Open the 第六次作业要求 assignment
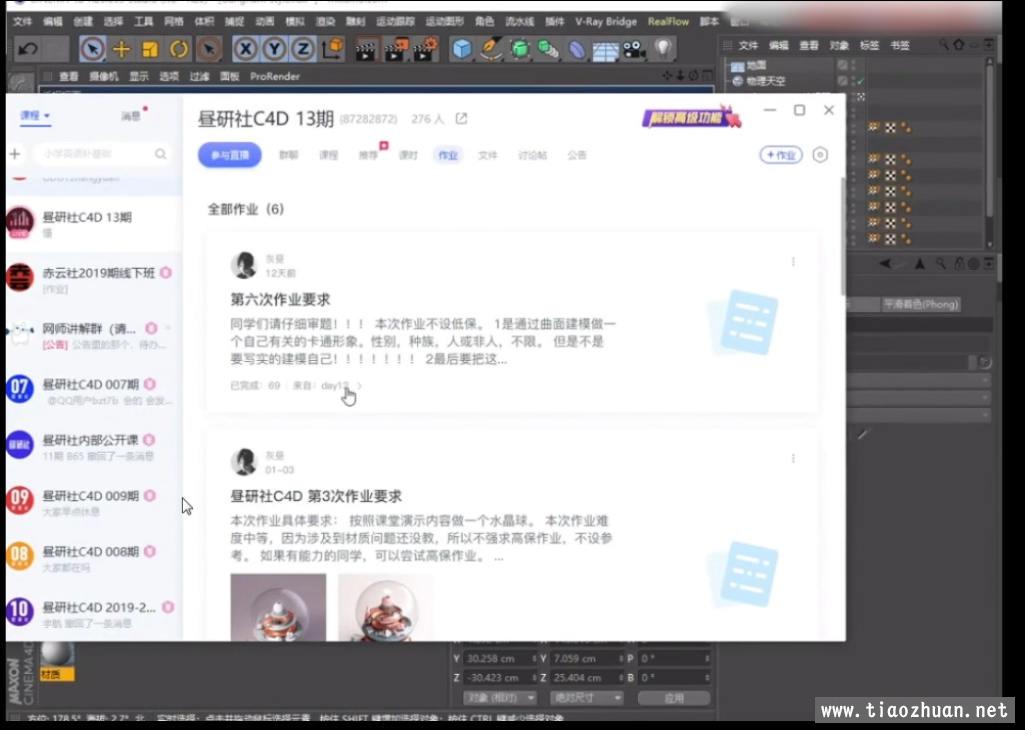The width and height of the screenshot is (1025, 730). point(280,300)
